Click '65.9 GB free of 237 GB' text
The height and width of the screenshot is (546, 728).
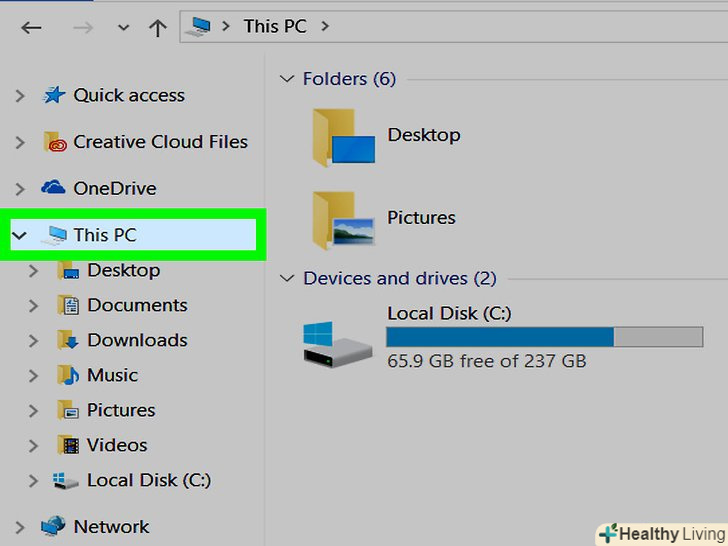click(x=487, y=361)
